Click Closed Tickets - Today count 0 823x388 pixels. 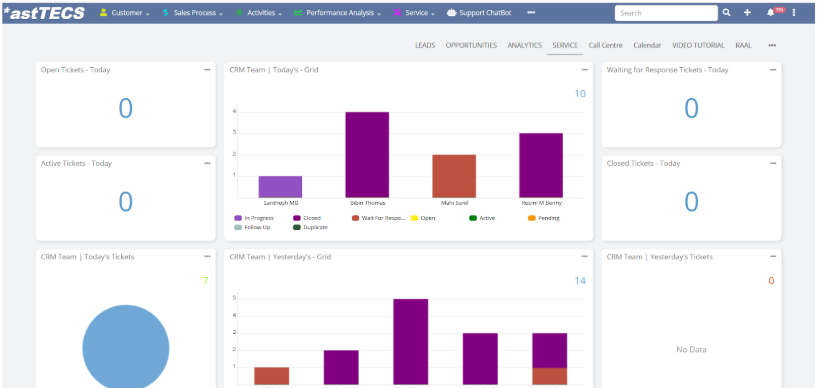point(691,202)
